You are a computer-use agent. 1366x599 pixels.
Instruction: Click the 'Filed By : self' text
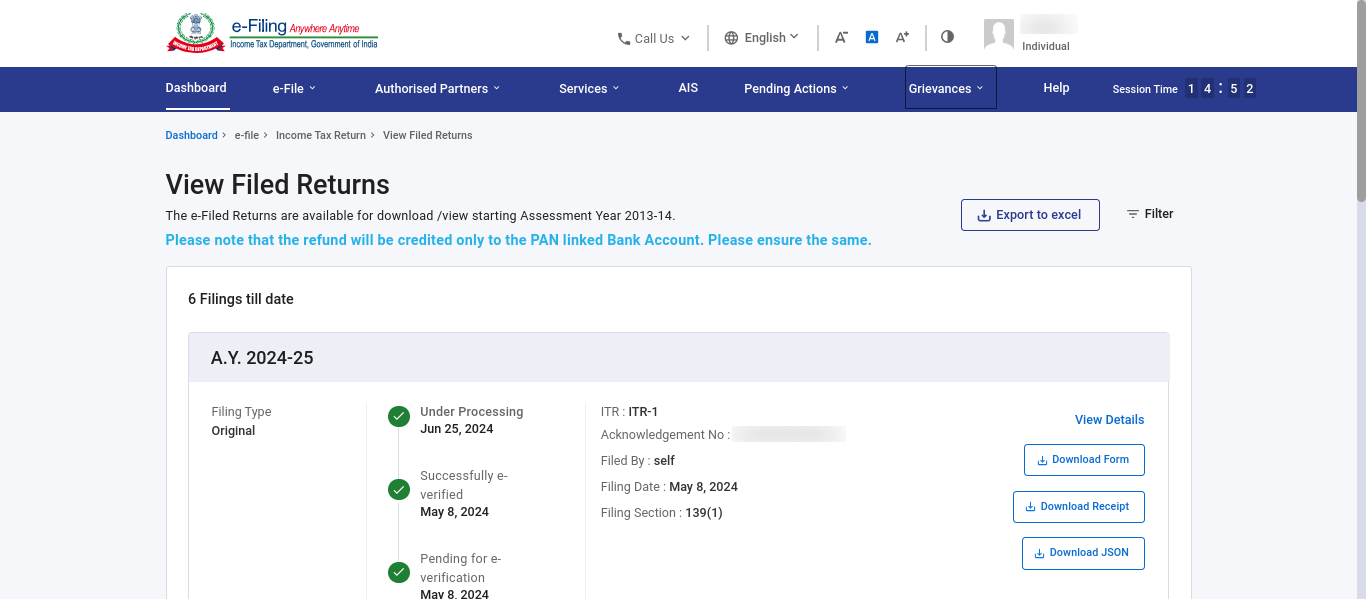point(638,461)
